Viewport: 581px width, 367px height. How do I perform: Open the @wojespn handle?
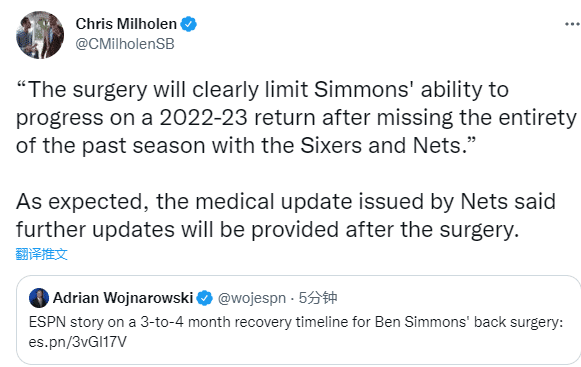[x=252, y=298]
